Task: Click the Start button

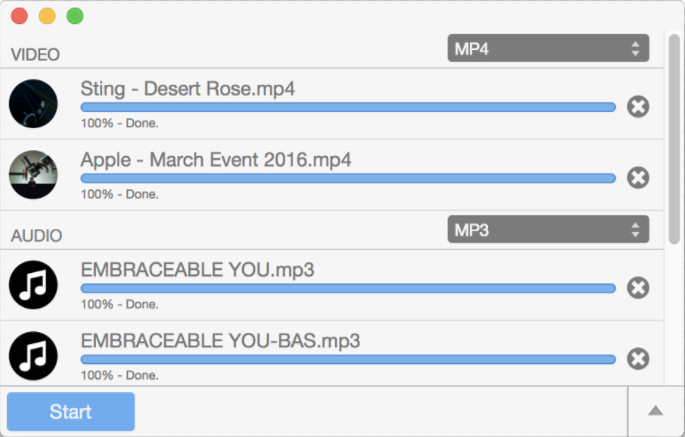Action: tap(71, 411)
